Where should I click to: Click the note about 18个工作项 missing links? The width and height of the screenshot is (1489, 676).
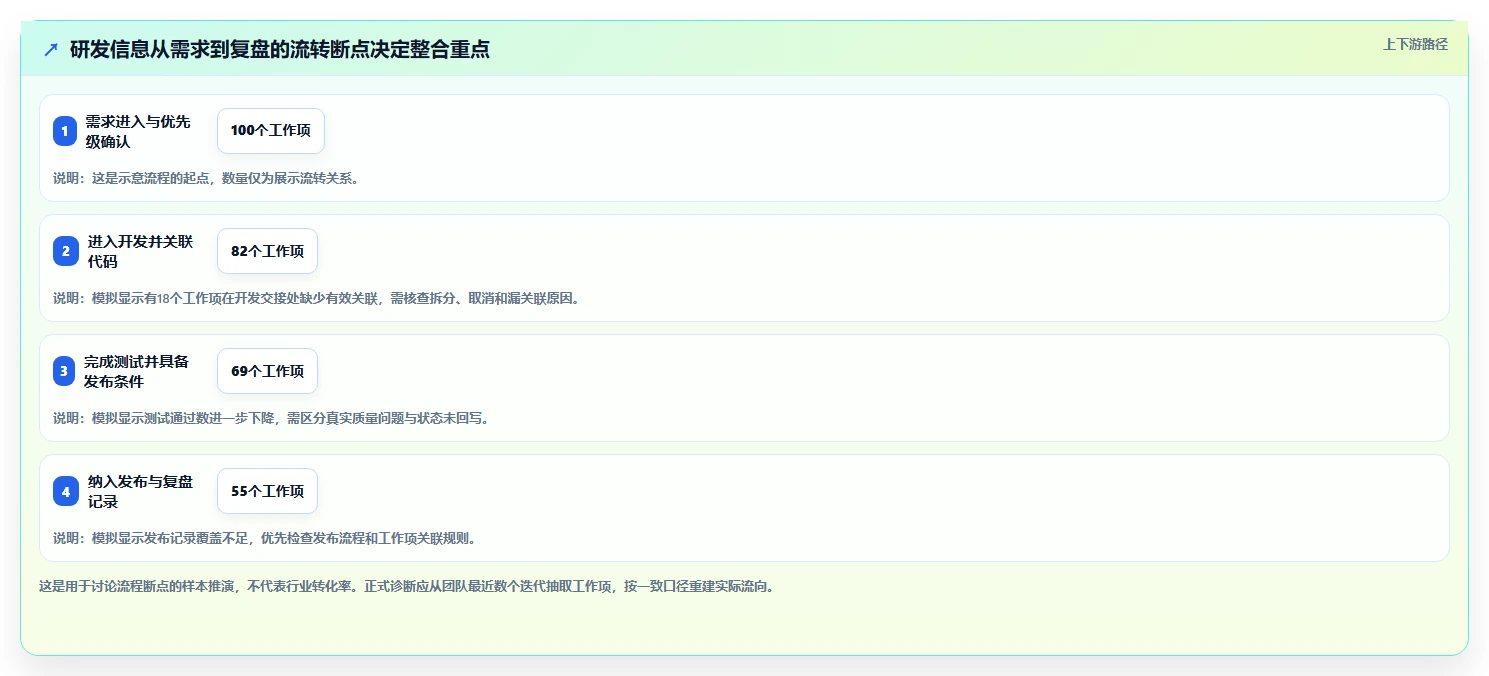[316, 298]
